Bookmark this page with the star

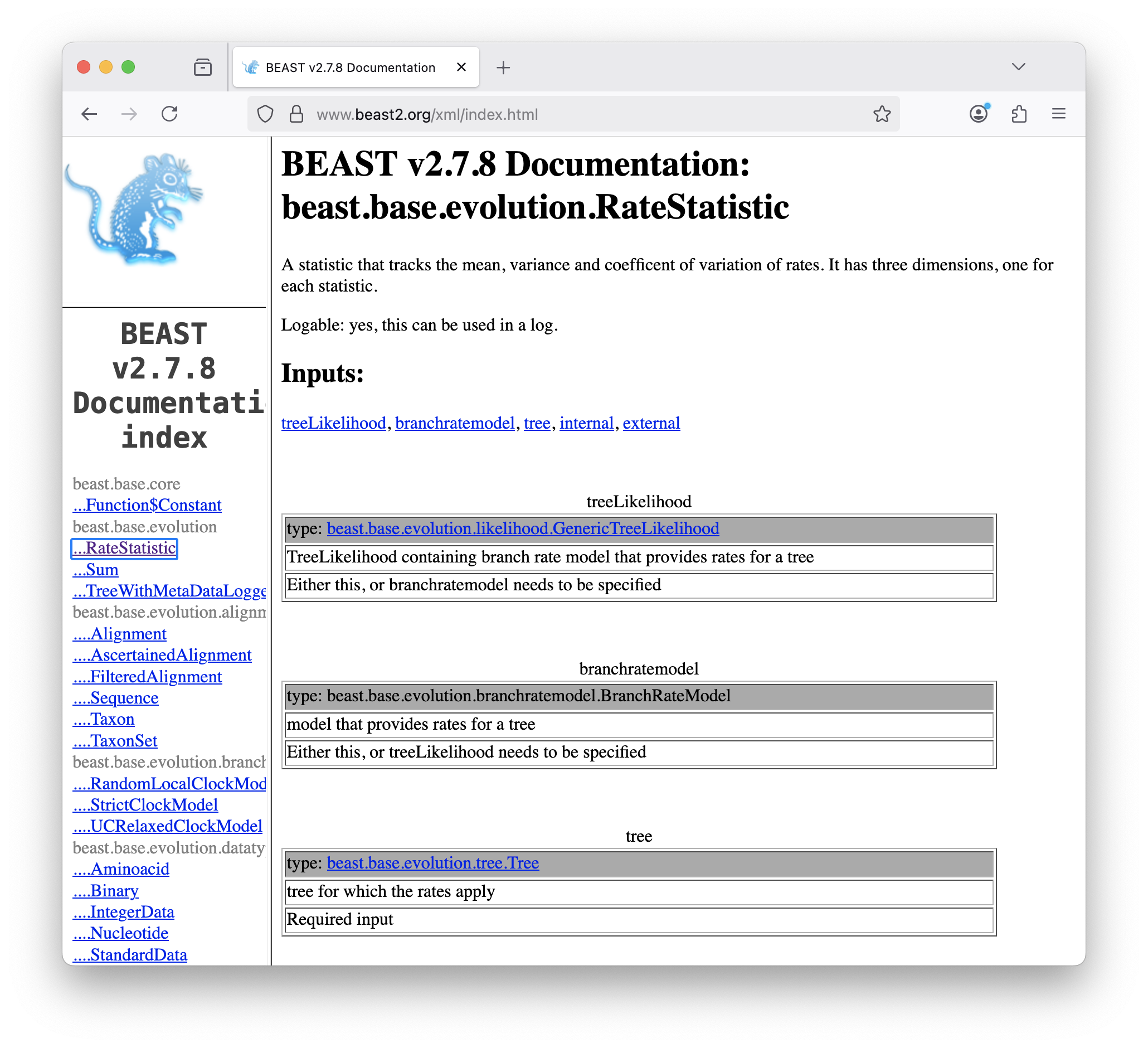click(882, 114)
